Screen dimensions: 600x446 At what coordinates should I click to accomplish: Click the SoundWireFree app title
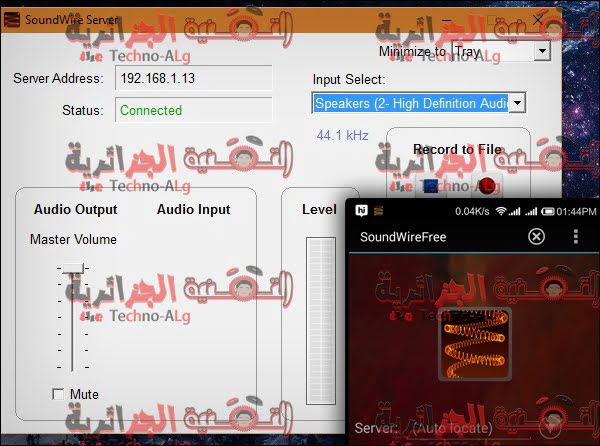click(x=403, y=237)
